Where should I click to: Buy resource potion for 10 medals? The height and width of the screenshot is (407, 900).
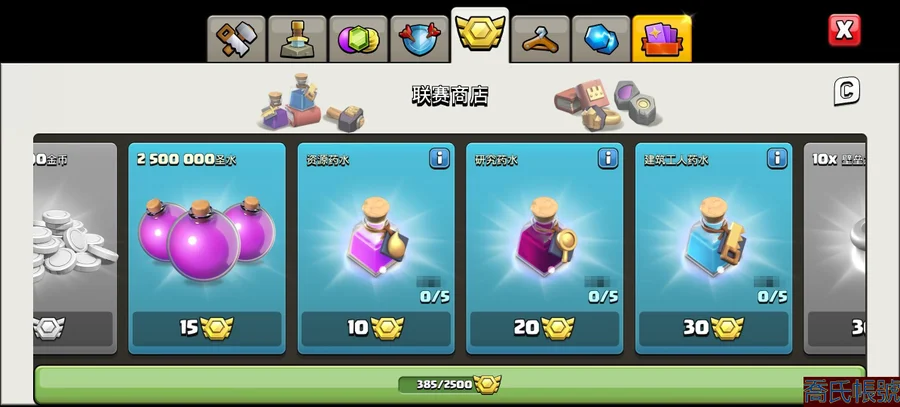[x=376, y=328]
